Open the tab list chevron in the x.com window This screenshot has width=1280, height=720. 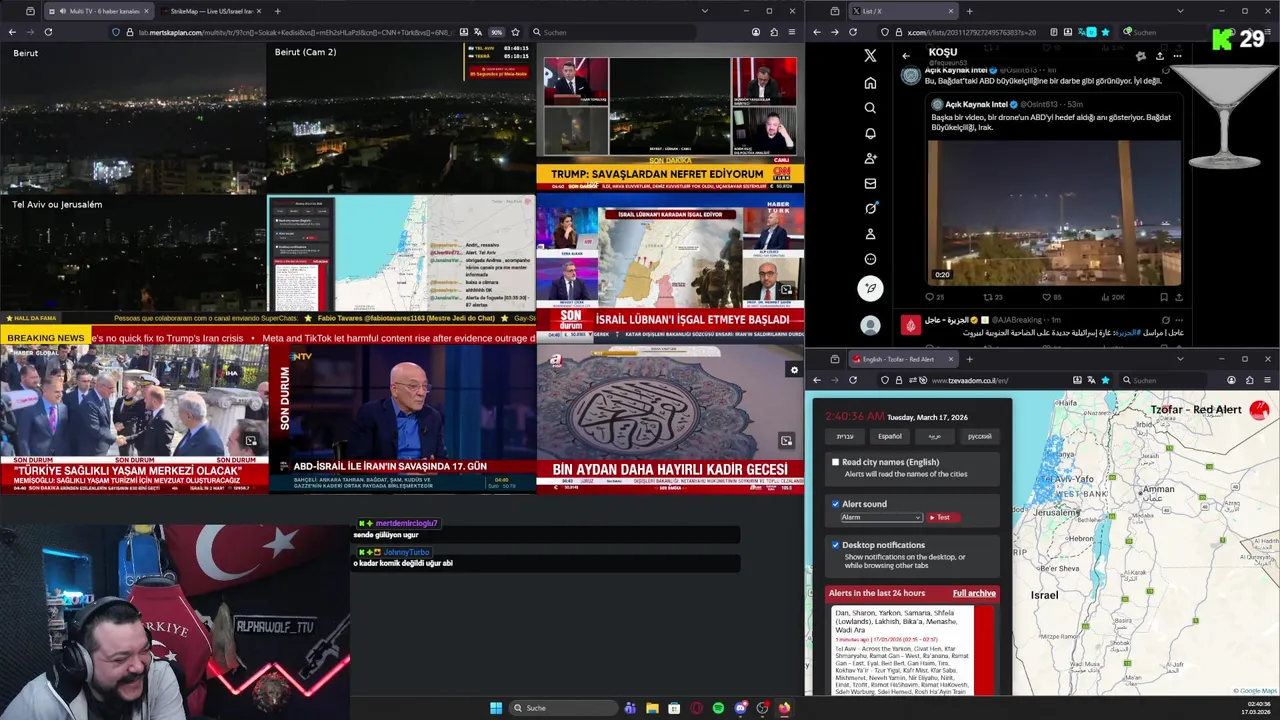1180,11
